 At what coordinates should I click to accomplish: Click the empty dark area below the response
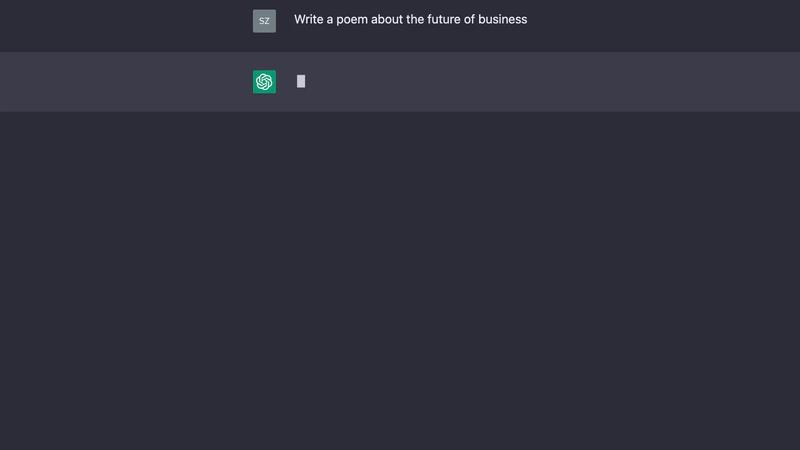(400, 281)
